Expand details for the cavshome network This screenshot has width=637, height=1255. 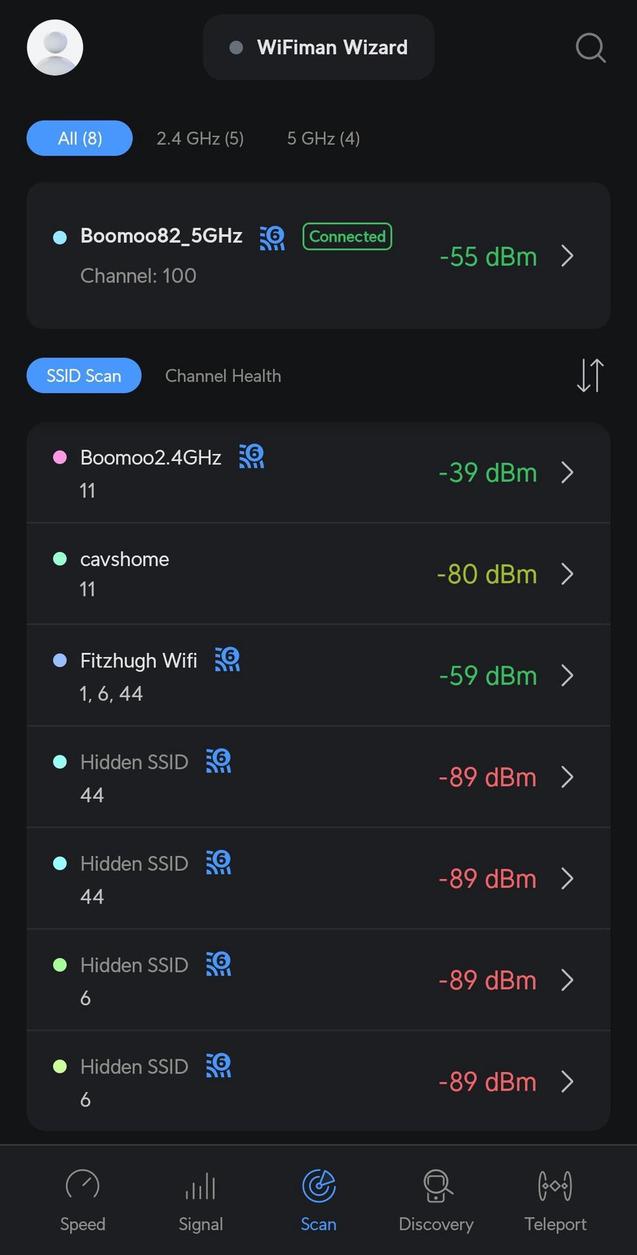[567, 574]
